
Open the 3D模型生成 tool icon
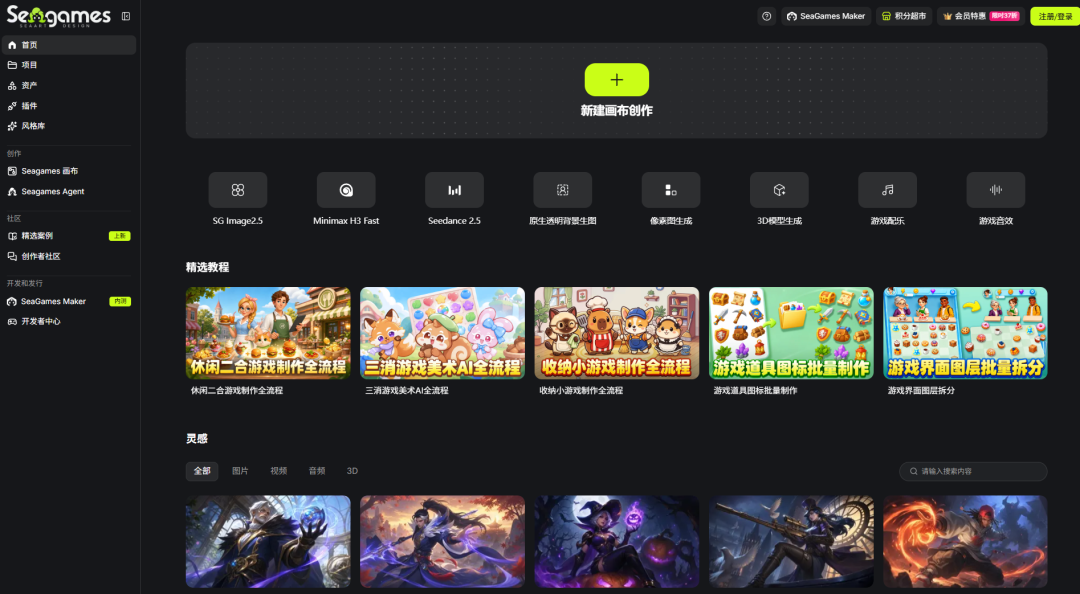tap(779, 190)
